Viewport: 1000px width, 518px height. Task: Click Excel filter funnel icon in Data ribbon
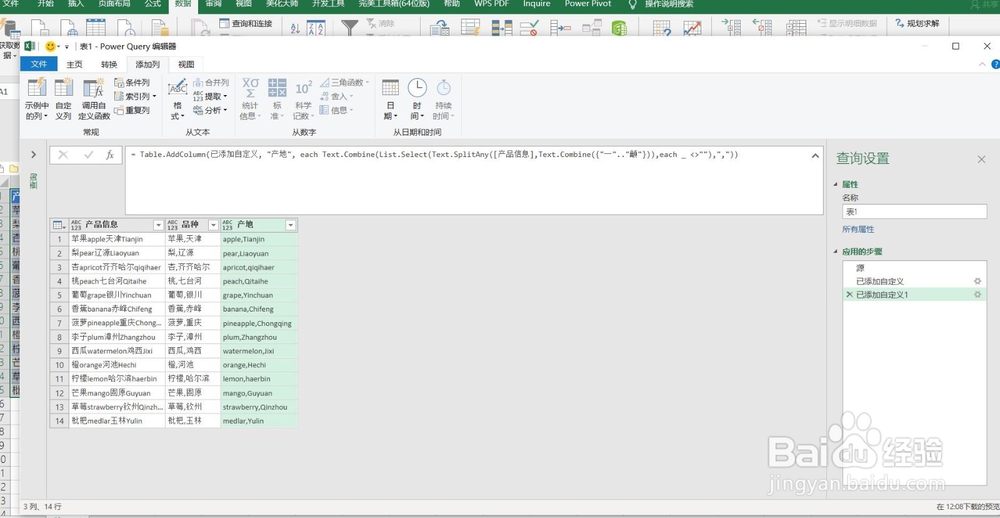point(349,27)
